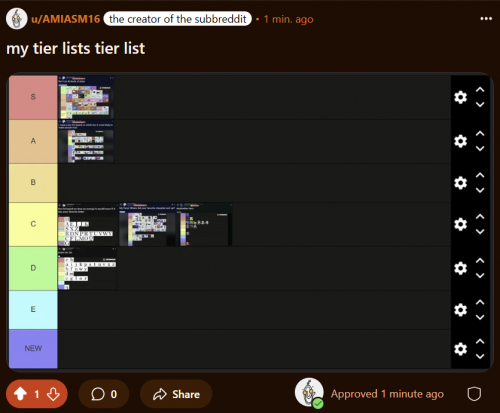Image resolution: width=500 pixels, height=413 pixels.
Task: Open middle thumbnail in C row
Action: [x=147, y=224]
